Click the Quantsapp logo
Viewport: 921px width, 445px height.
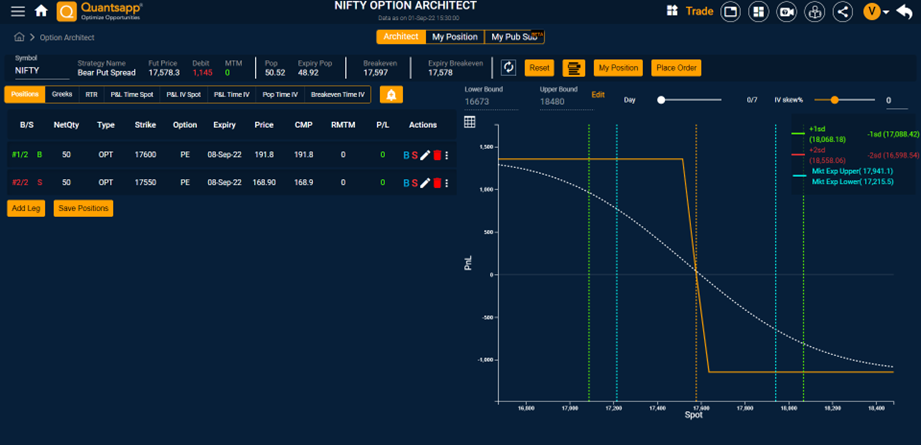[100, 11]
